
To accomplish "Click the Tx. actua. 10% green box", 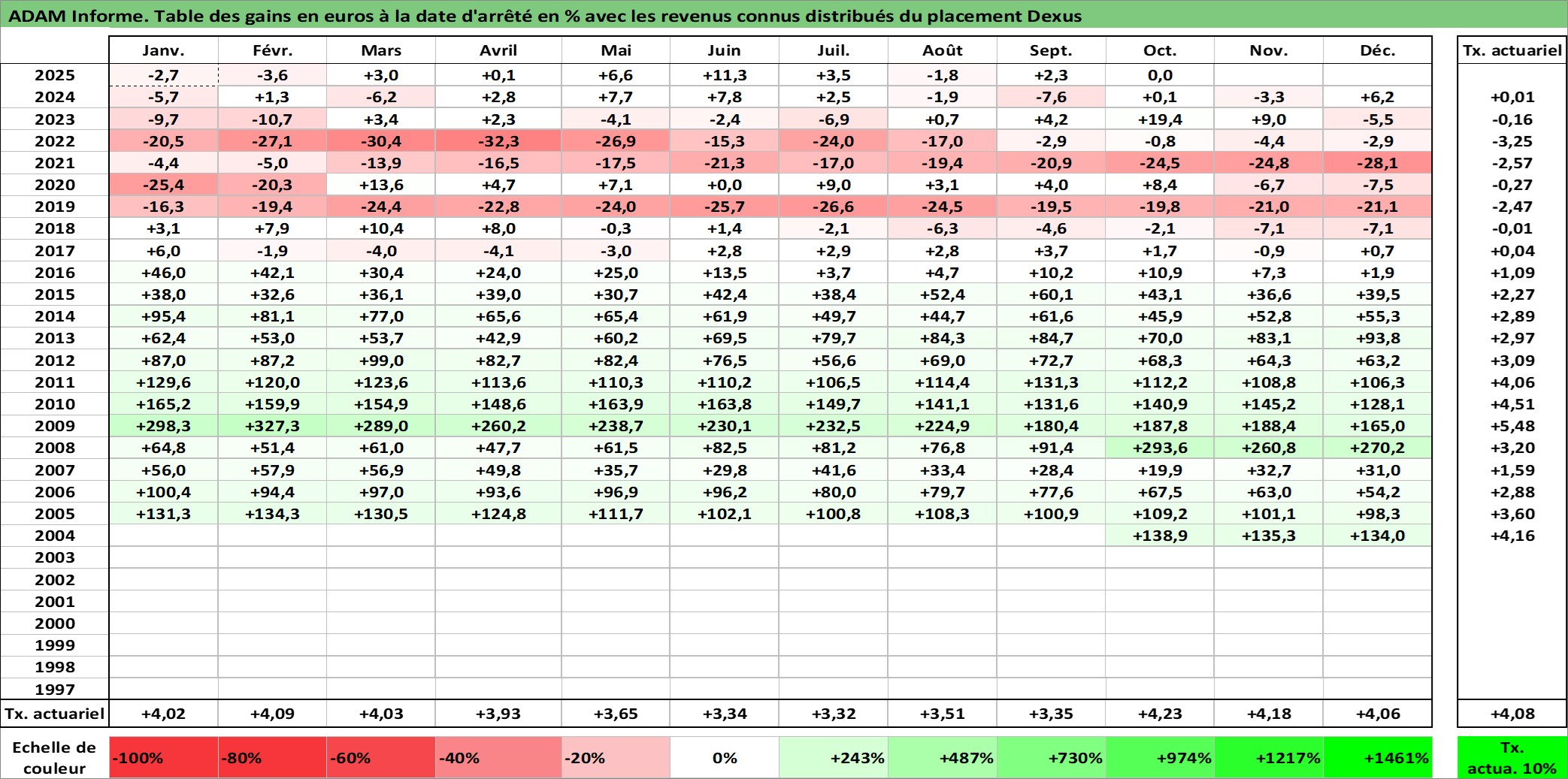I will (1512, 757).
